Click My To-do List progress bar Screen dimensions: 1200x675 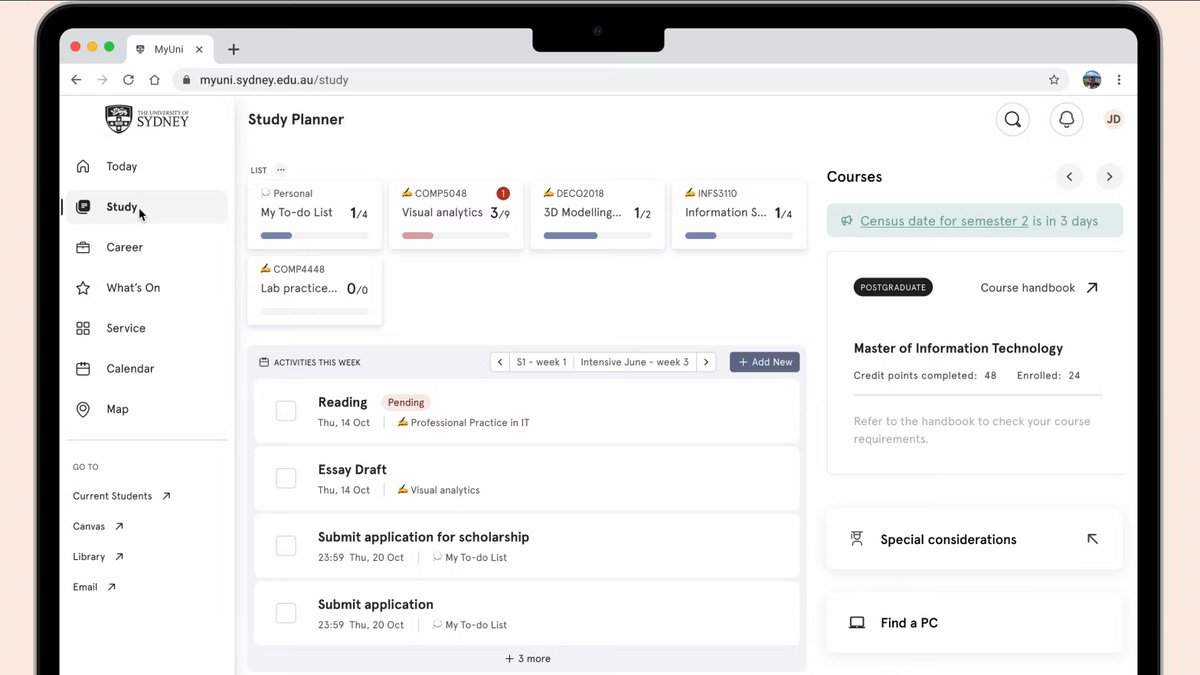pyautogui.click(x=314, y=236)
